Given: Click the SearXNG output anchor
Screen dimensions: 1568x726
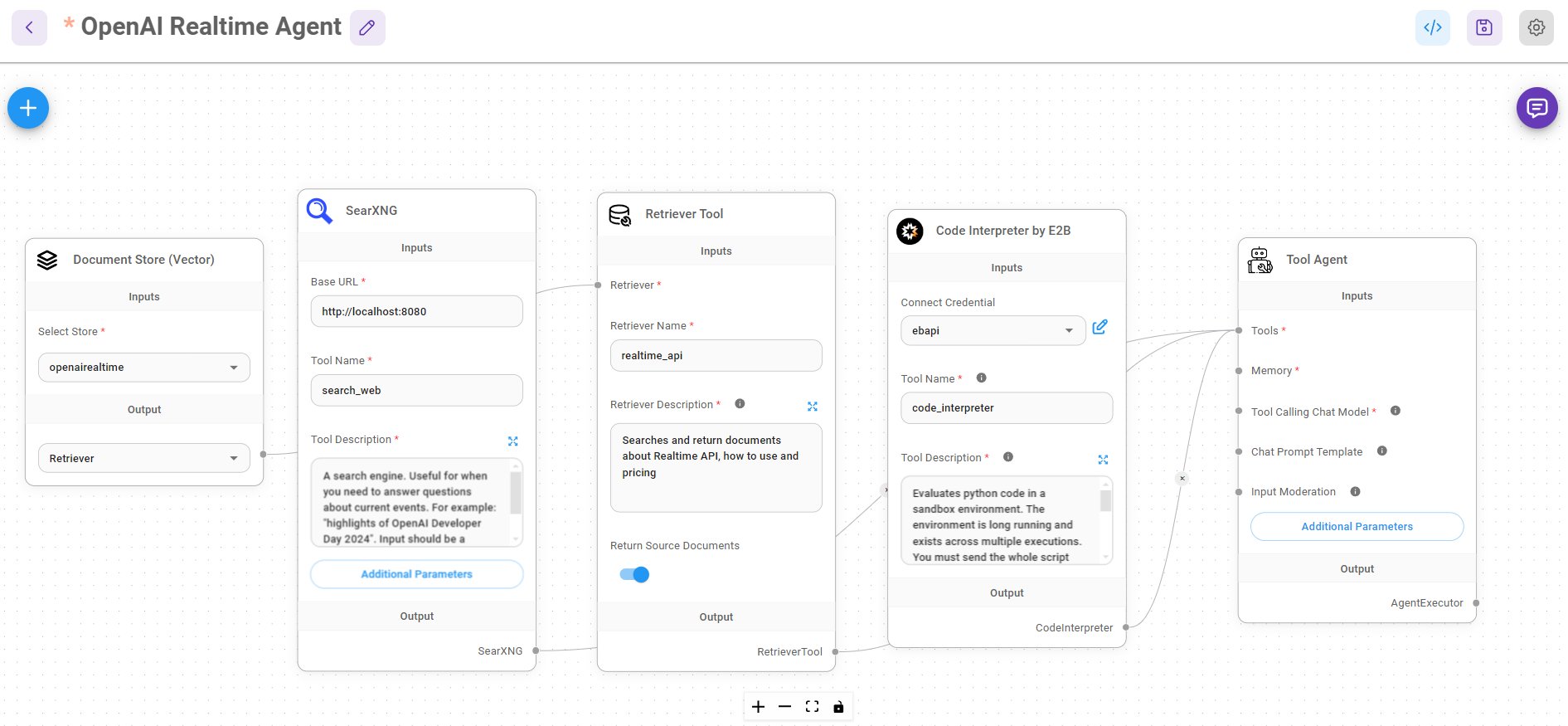Looking at the screenshot, I should tap(536, 650).
